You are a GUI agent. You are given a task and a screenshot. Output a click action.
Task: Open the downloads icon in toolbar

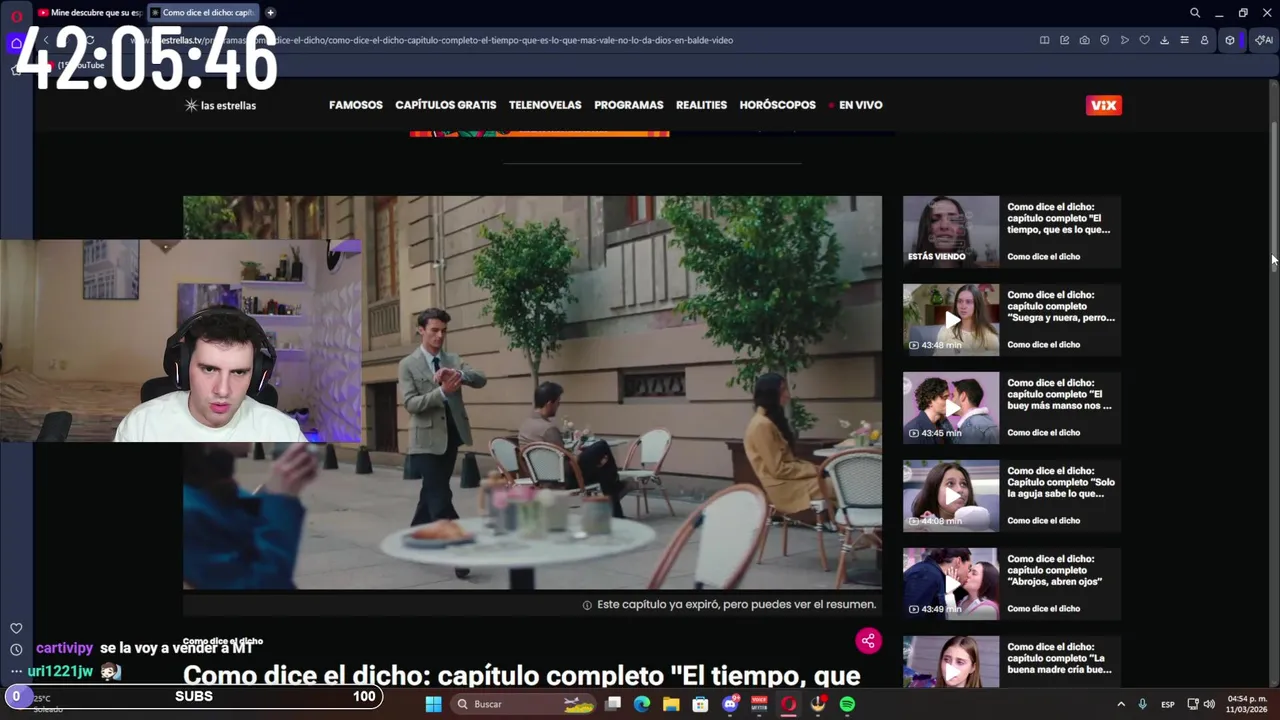[1164, 40]
